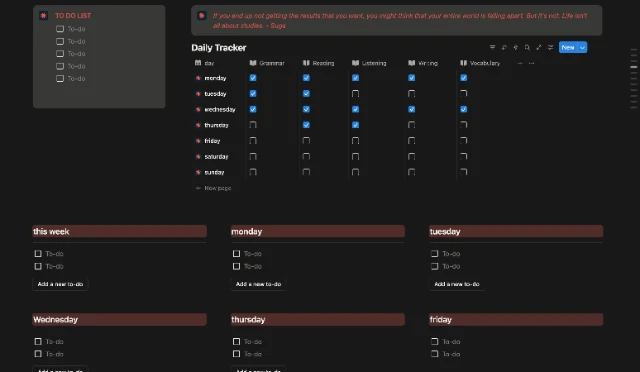The image size is (640, 372).
Task: Open the dropdown arrow beside New
Action: click(x=582, y=47)
